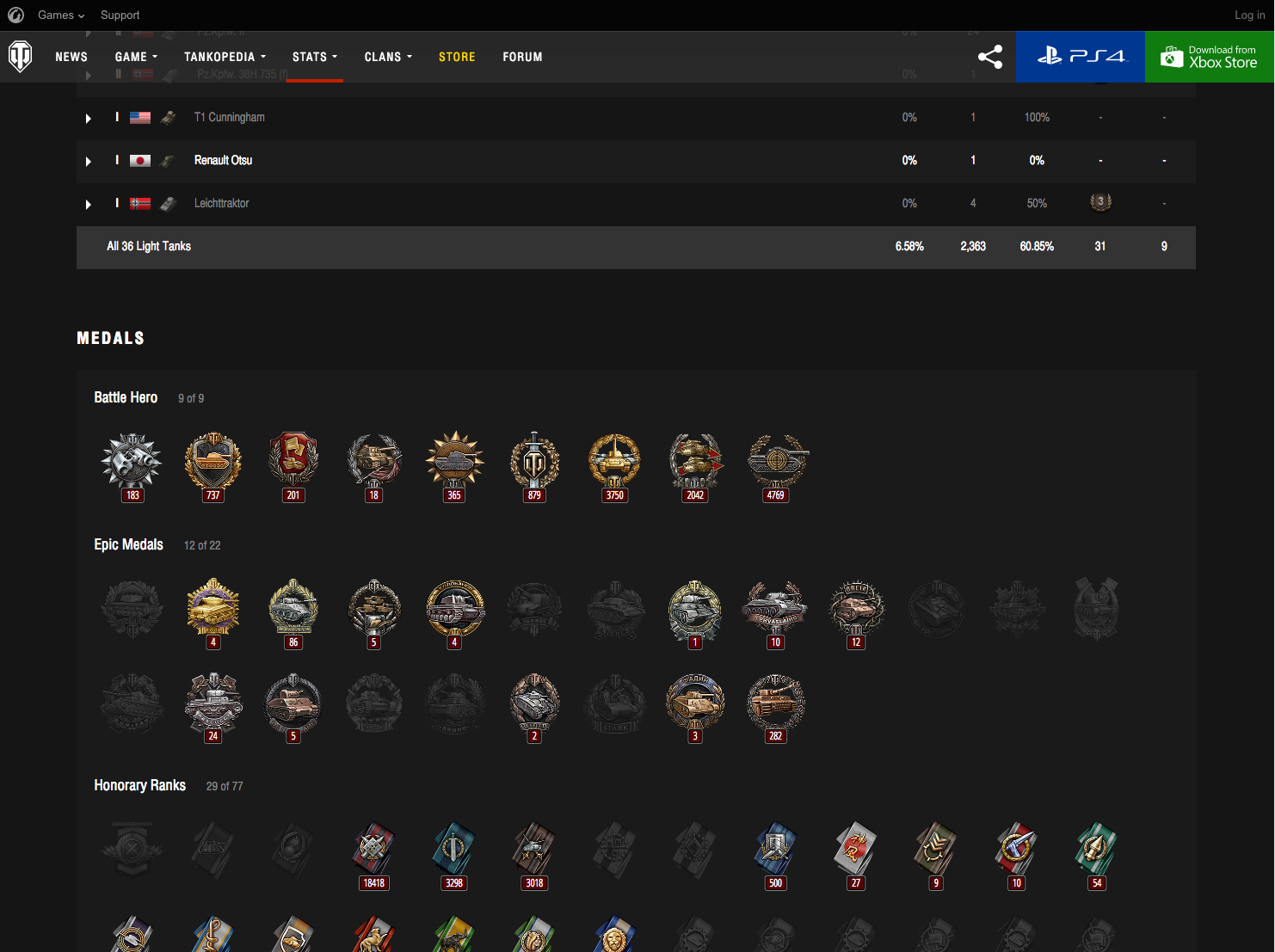Click the Wargaming logo in top bar

pyautogui.click(x=15, y=15)
